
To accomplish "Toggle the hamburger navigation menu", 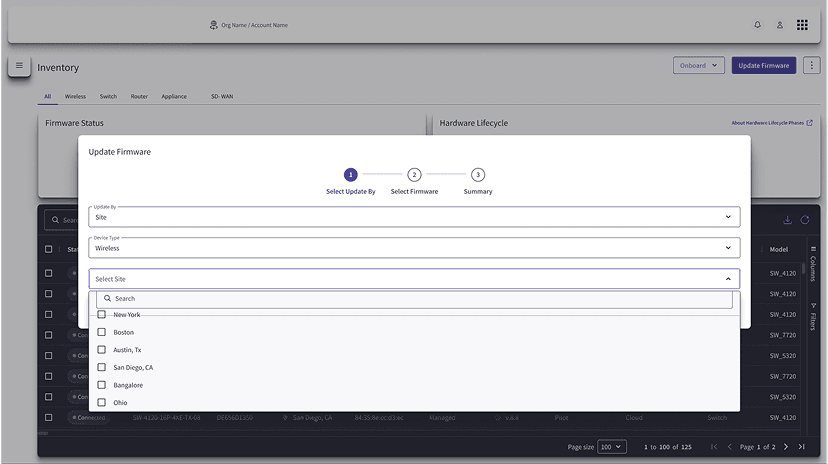I will click(19, 66).
